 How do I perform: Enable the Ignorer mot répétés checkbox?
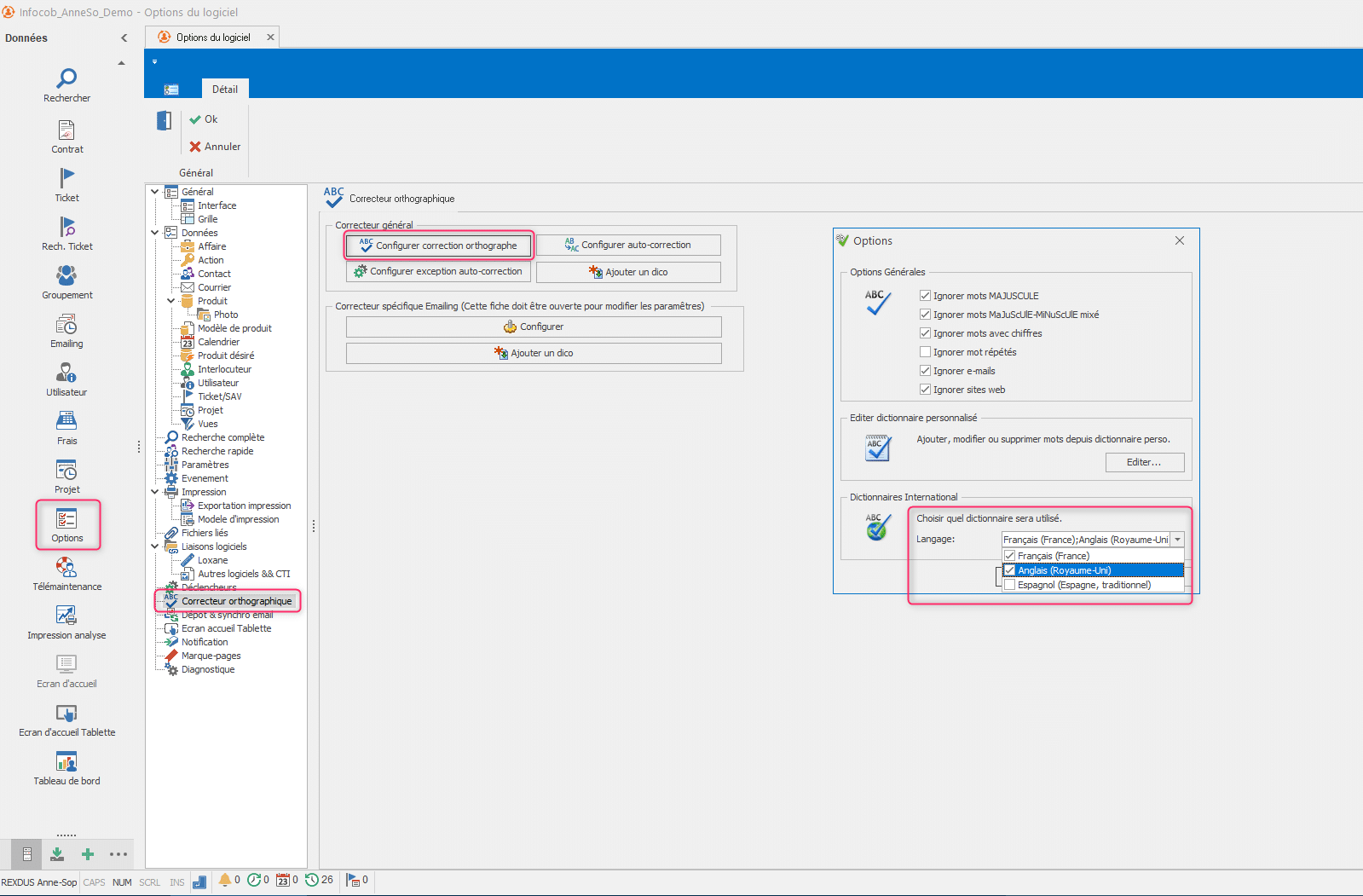coord(925,352)
